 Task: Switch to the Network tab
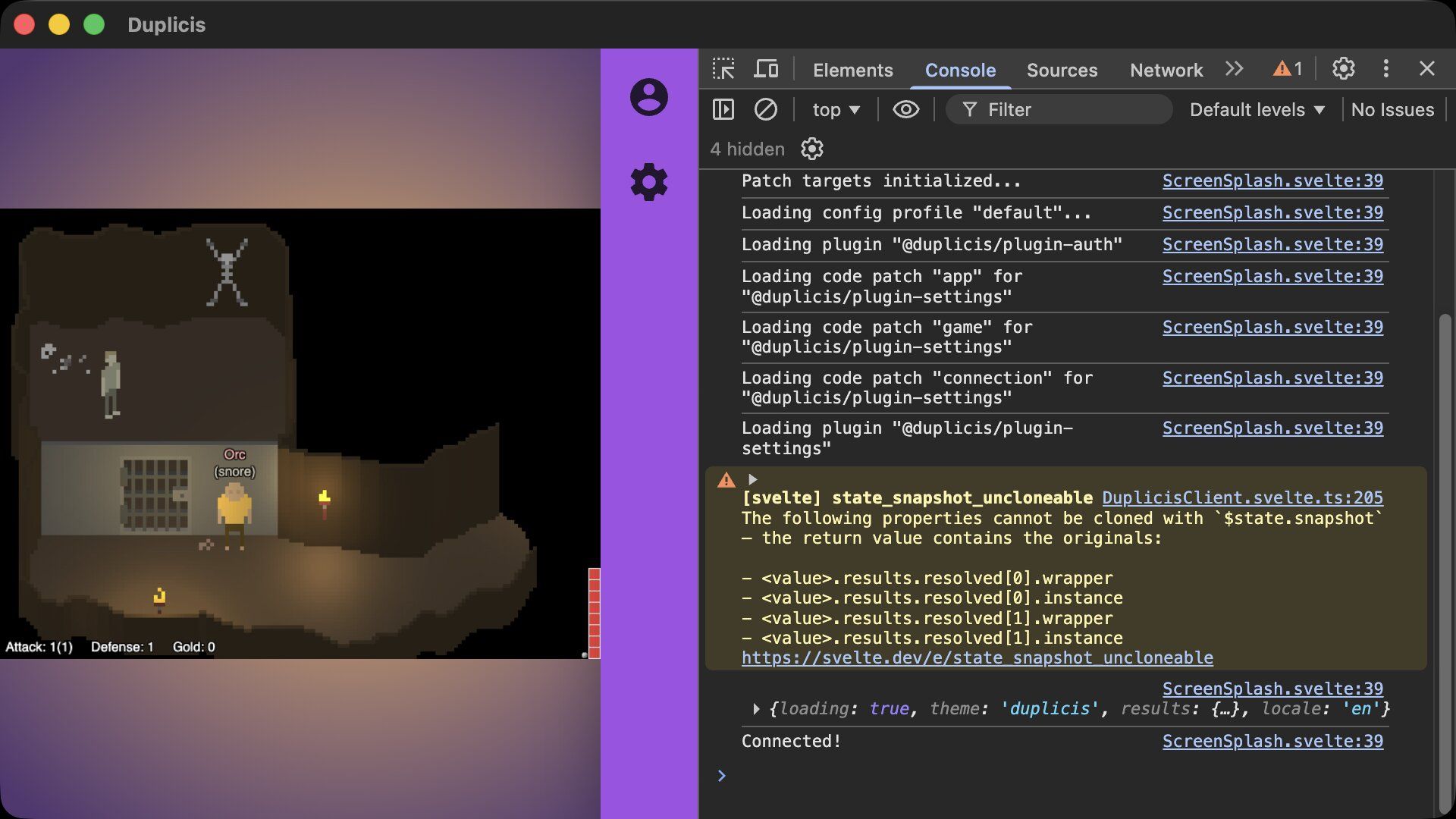click(x=1166, y=70)
